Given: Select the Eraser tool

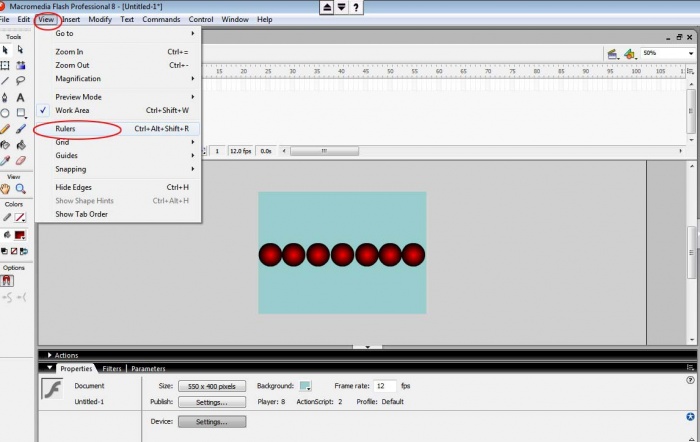Looking at the screenshot, I should tap(21, 160).
